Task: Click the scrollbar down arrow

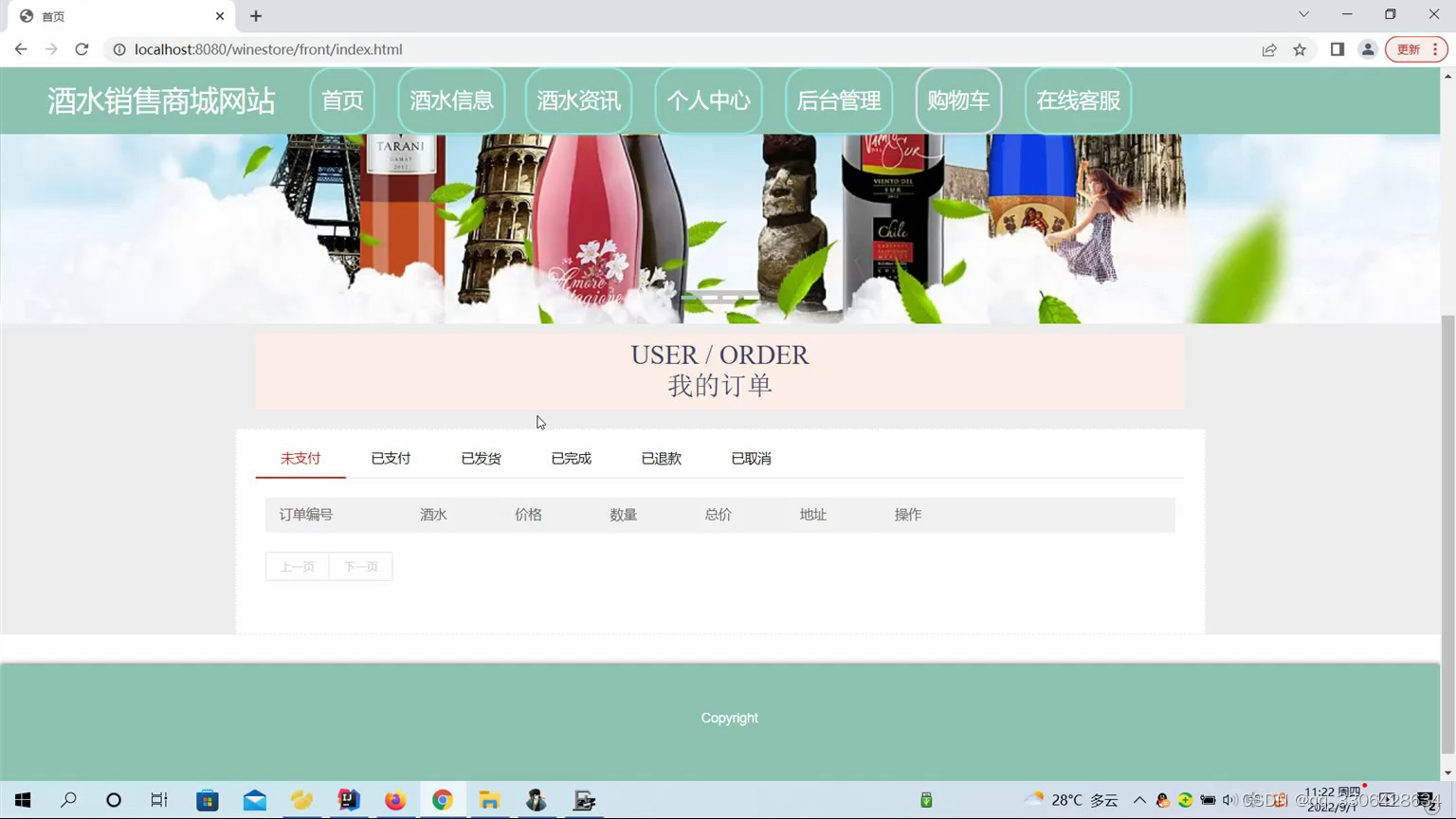Action: pyautogui.click(x=1447, y=773)
